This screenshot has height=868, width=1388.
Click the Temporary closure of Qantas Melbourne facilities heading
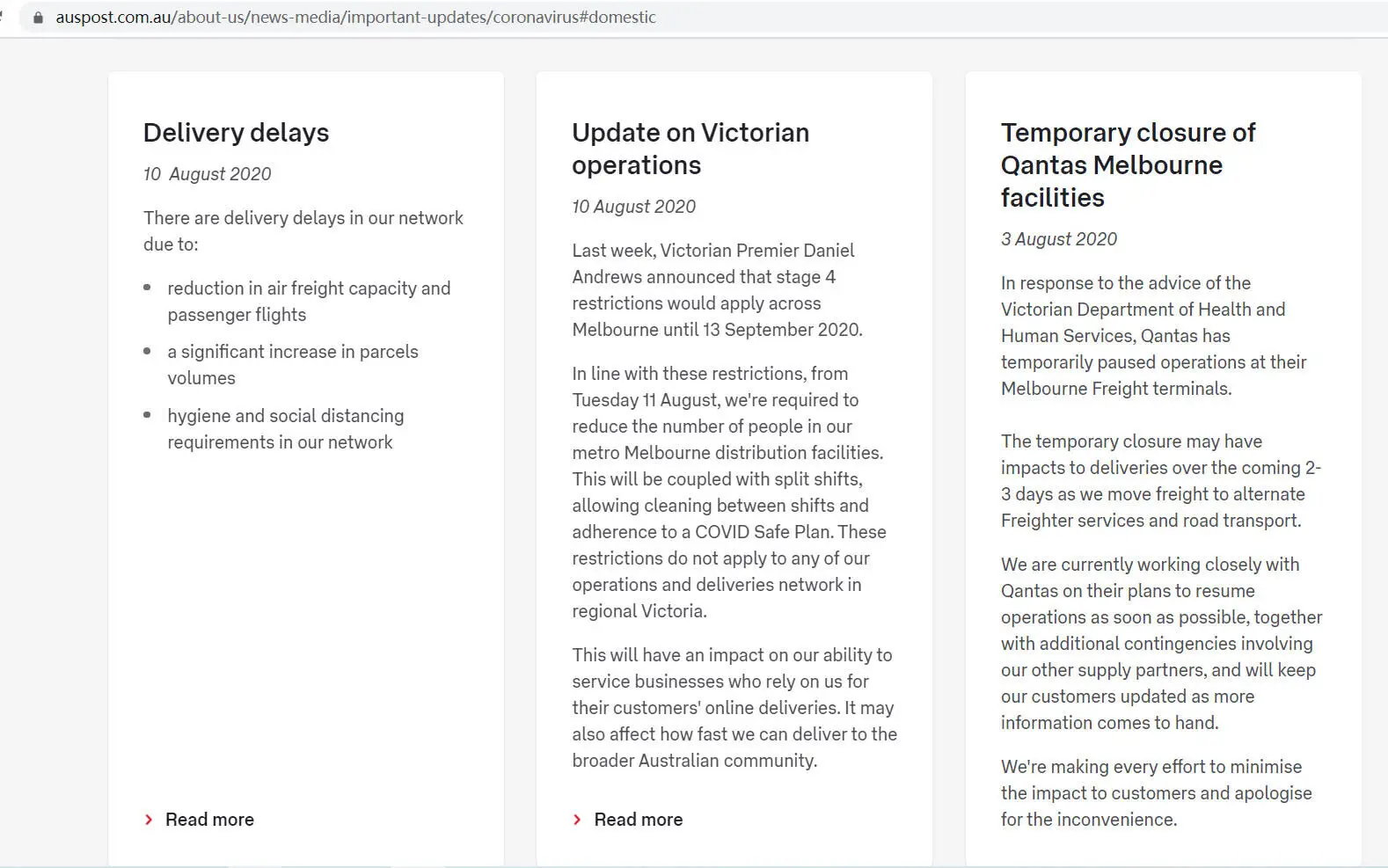point(1128,165)
